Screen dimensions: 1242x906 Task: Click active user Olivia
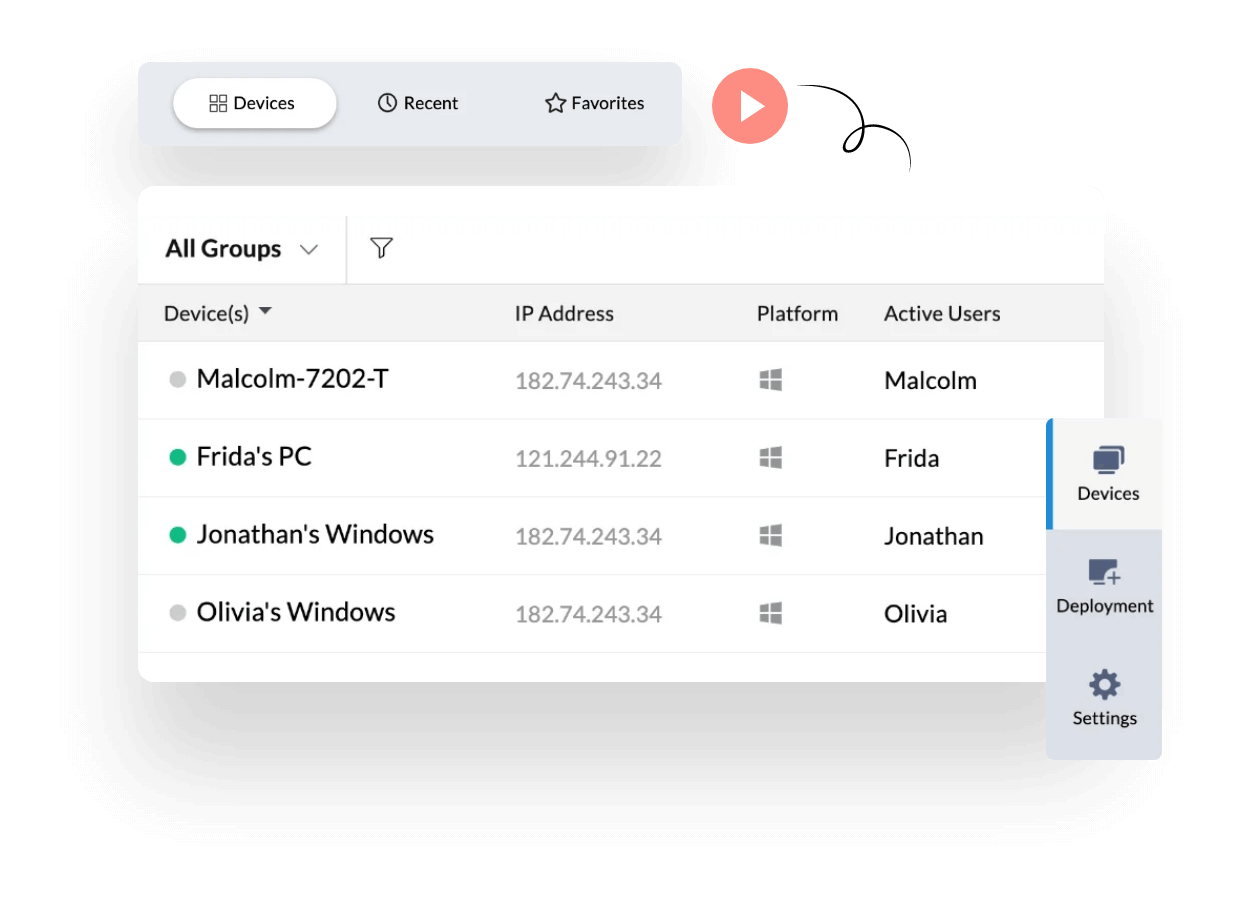click(915, 614)
